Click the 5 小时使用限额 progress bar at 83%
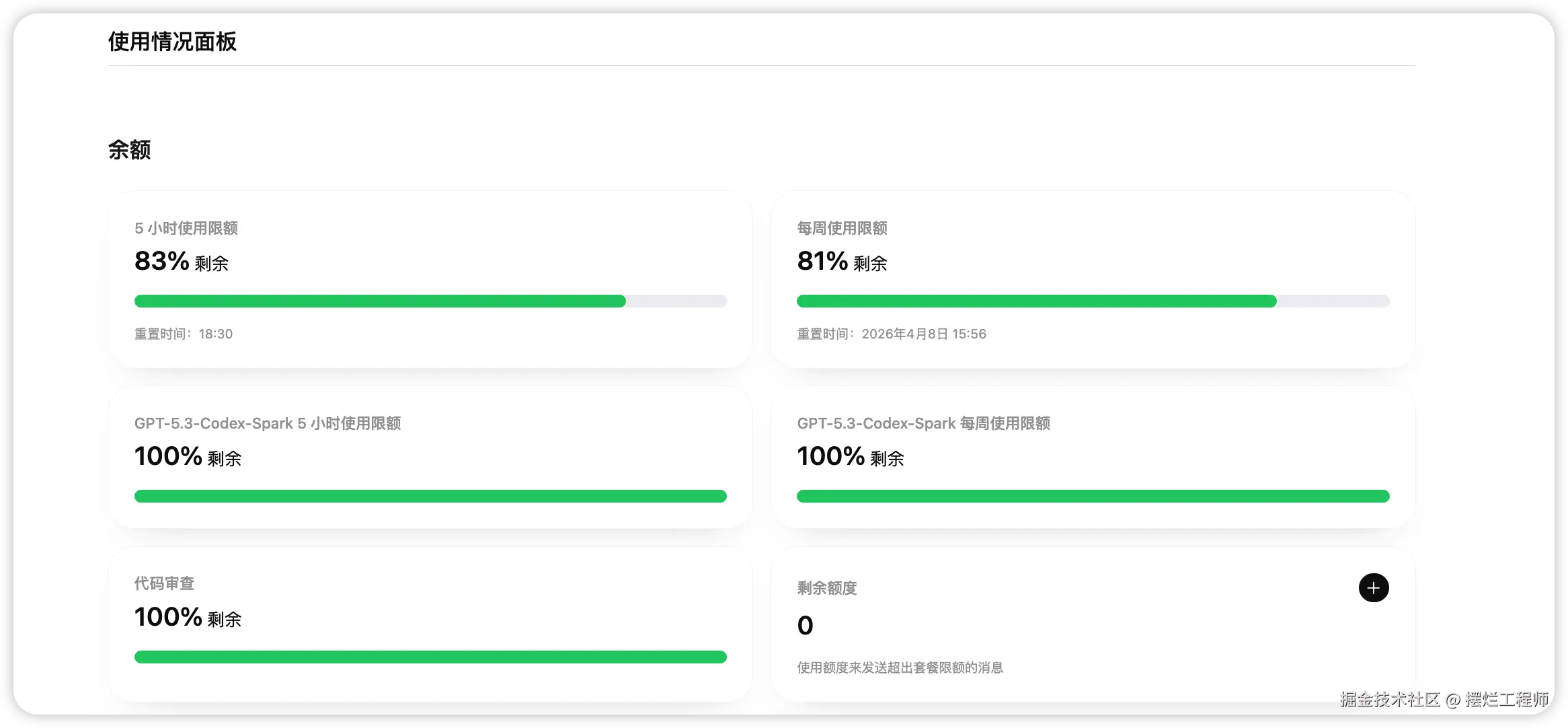This screenshot has height=728, width=1568. click(x=430, y=301)
